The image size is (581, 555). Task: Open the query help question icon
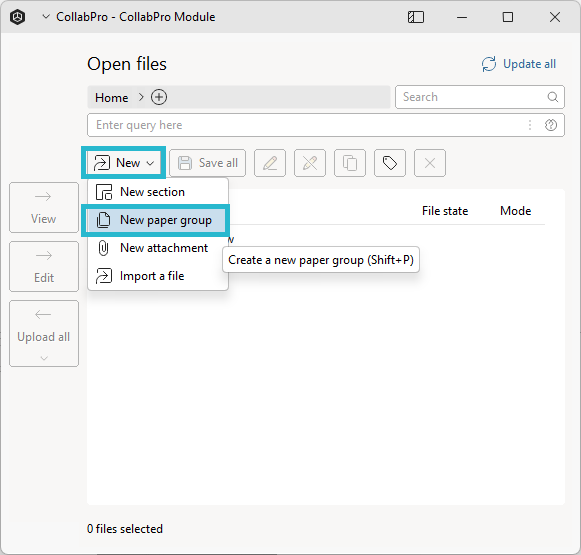point(551,125)
